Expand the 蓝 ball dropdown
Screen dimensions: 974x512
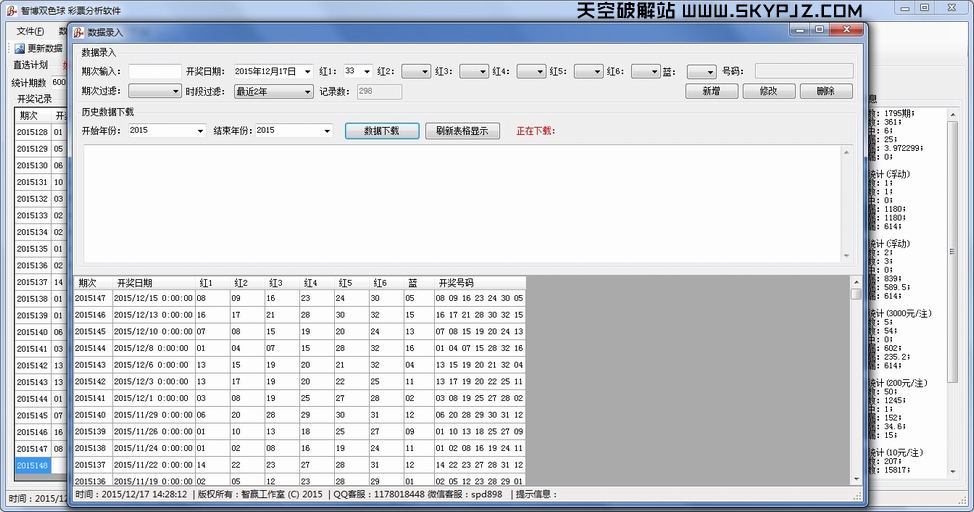click(709, 72)
